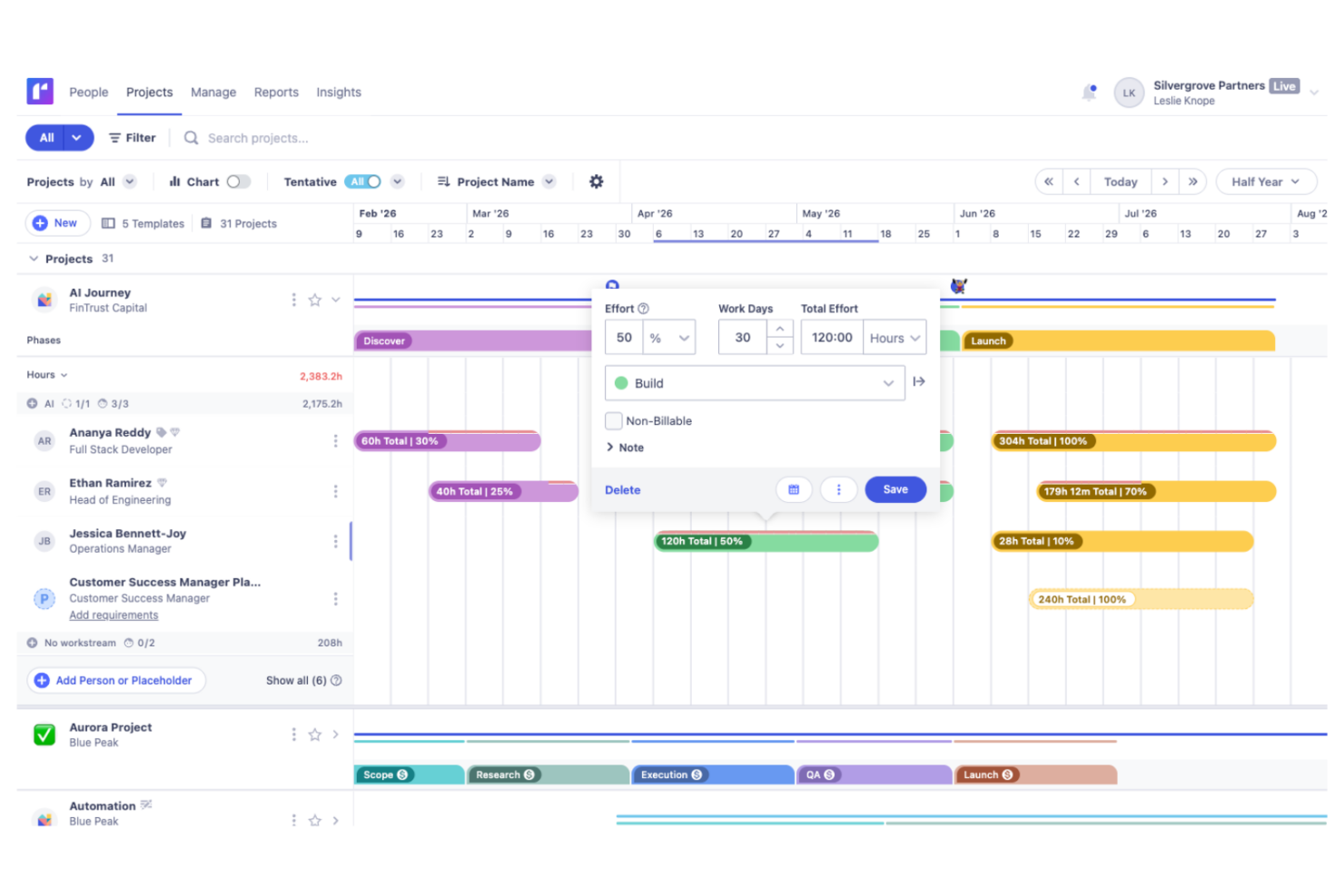This screenshot has height=896, width=1344.
Task: Star the AI Journey project
Action: coord(314,300)
